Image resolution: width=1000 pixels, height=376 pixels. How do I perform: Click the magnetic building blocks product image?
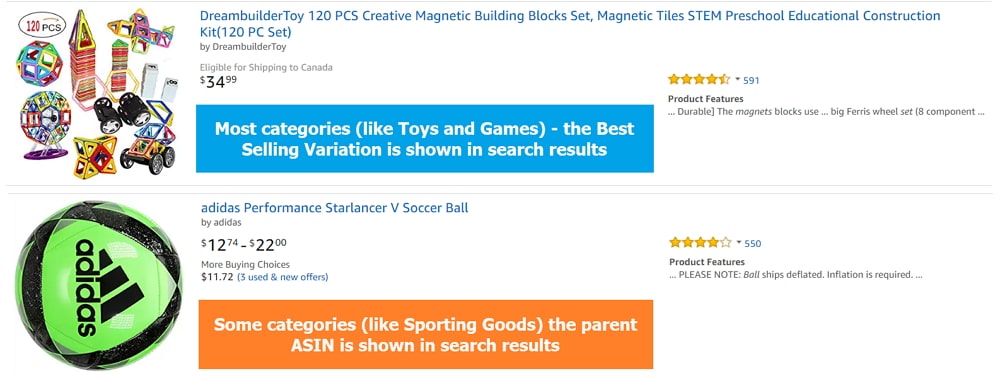96,93
